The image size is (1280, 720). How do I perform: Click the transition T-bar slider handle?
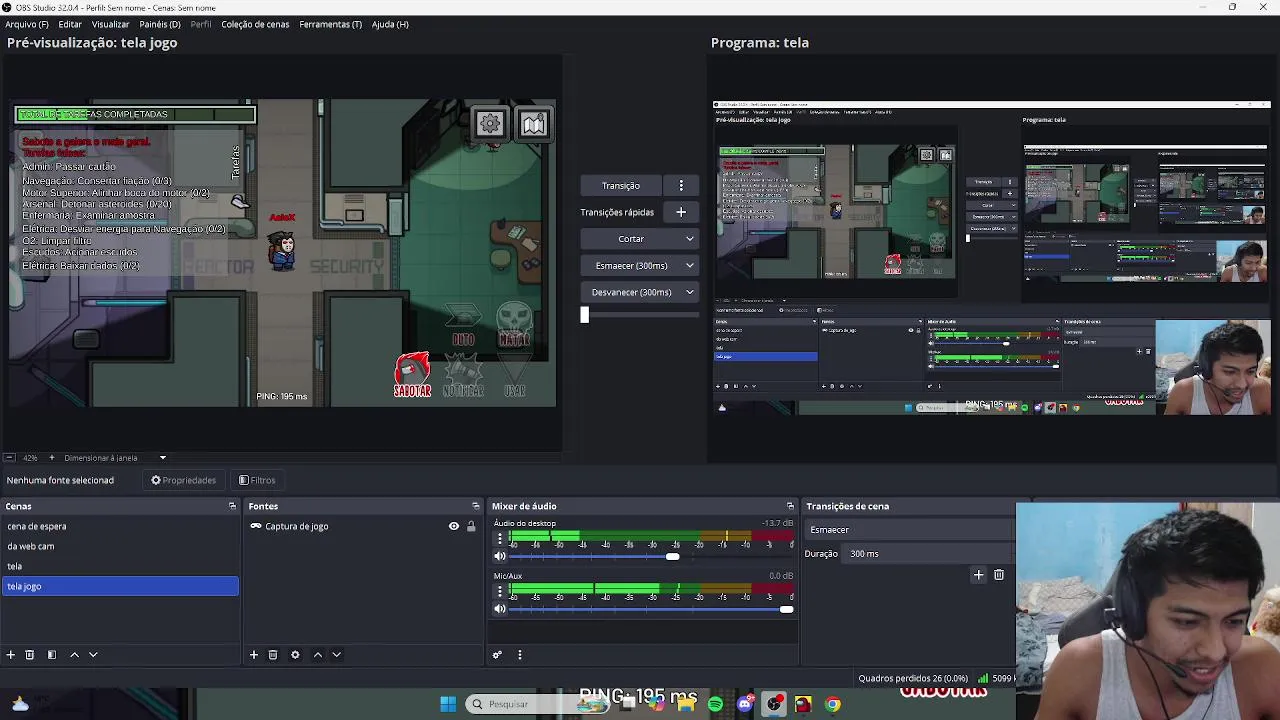585,314
